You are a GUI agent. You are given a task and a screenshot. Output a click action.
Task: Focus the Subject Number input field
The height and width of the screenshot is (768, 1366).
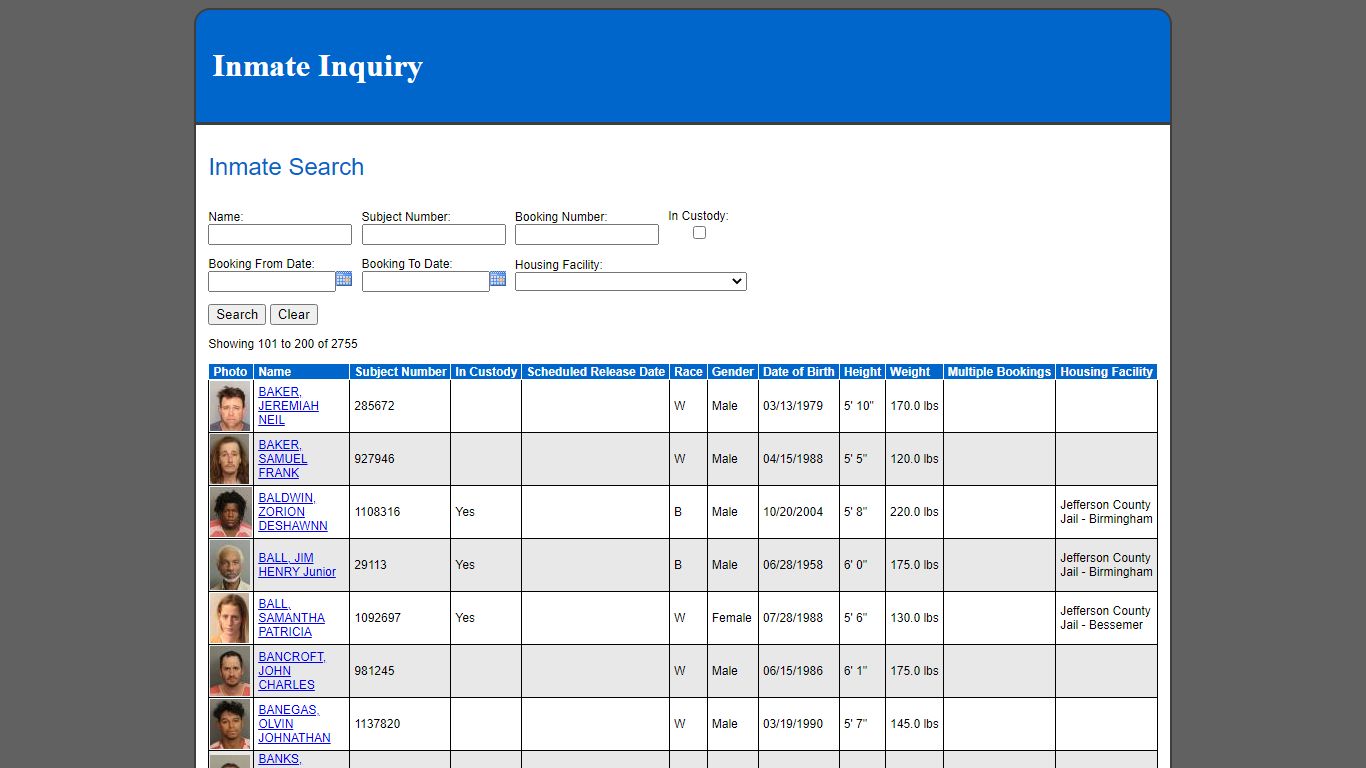[434, 234]
